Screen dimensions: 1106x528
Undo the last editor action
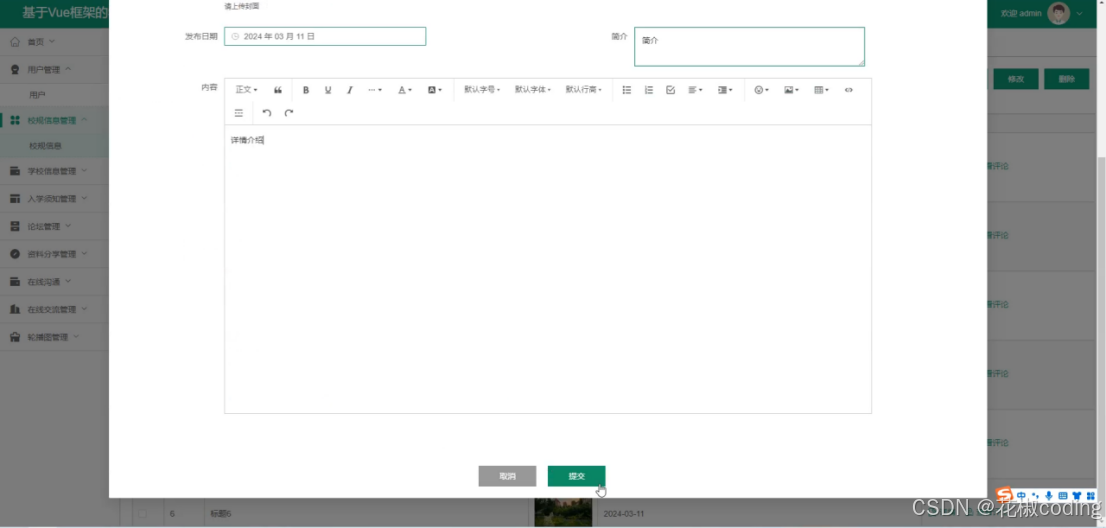point(267,113)
